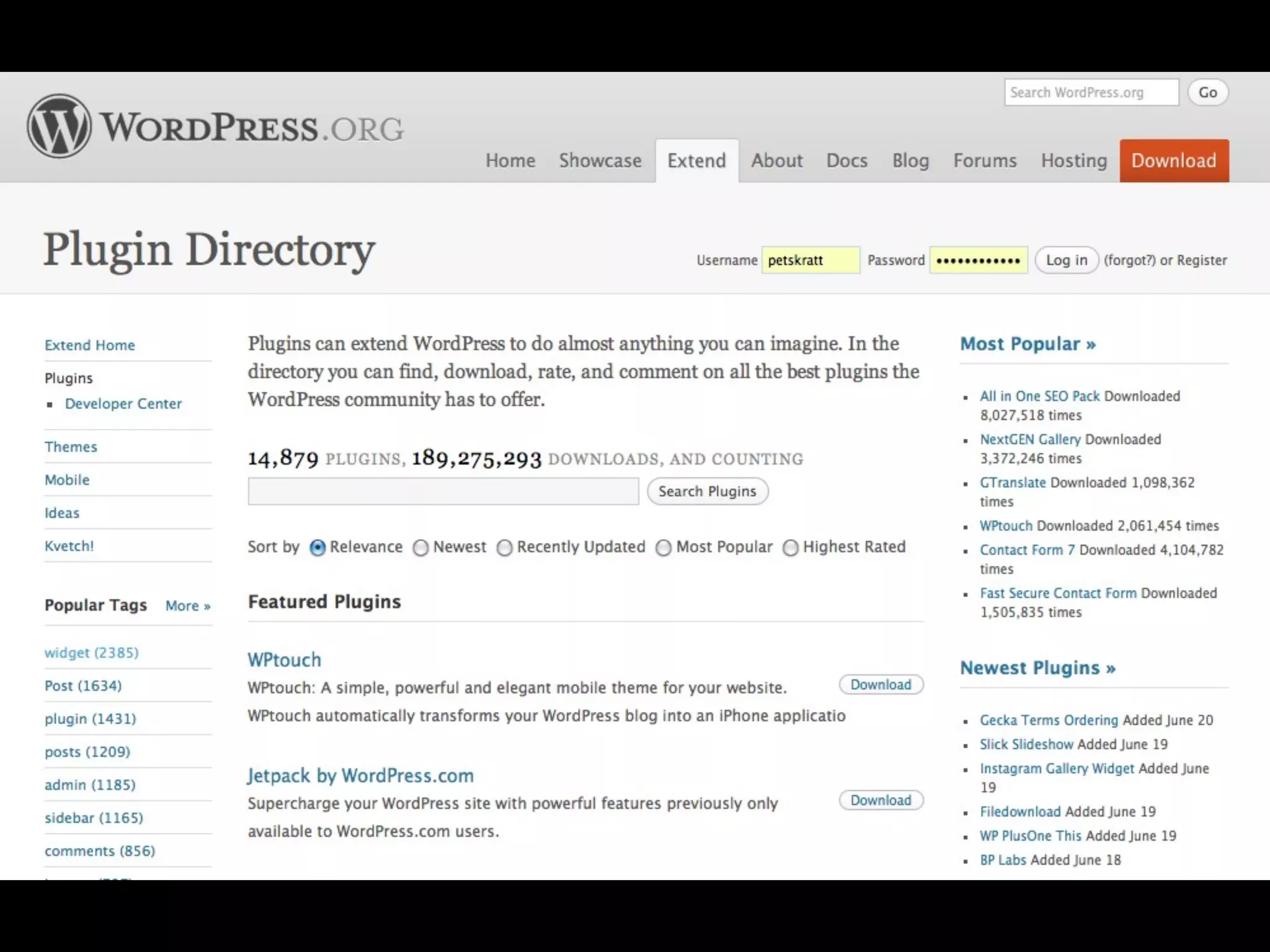Click the orange Download nav button
Viewport: 1270px width, 952px height.
point(1173,161)
